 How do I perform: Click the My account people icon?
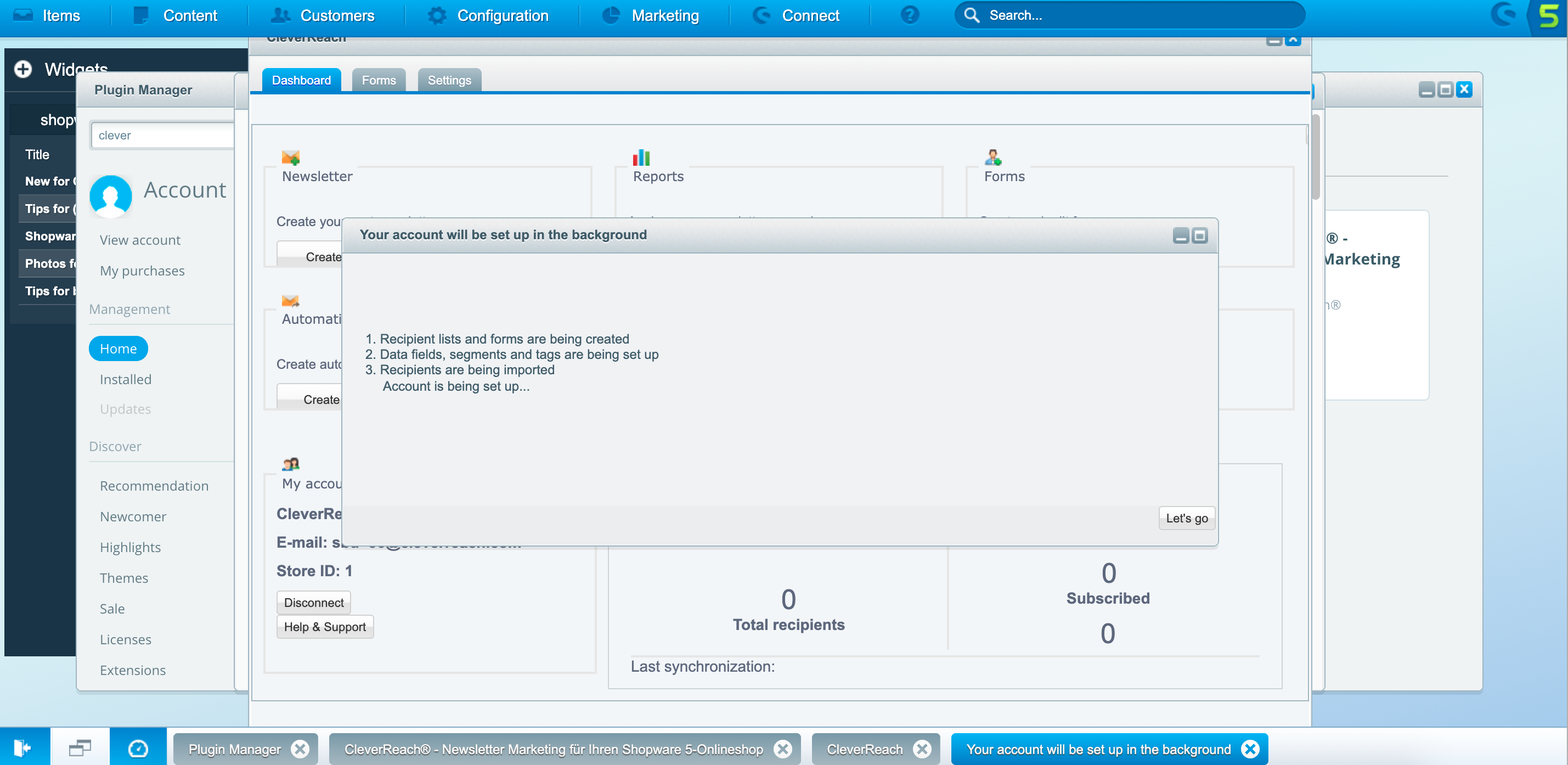click(x=290, y=464)
